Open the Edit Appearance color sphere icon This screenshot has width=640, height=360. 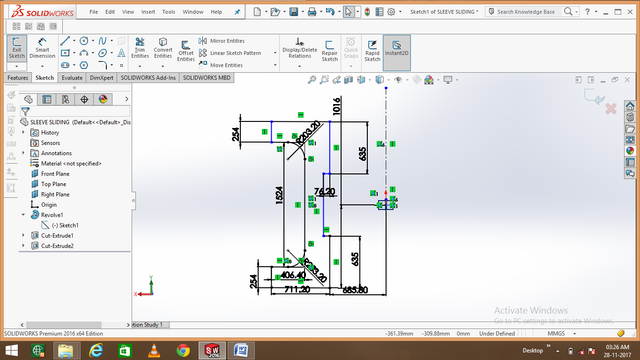pyautogui.click(x=429, y=80)
